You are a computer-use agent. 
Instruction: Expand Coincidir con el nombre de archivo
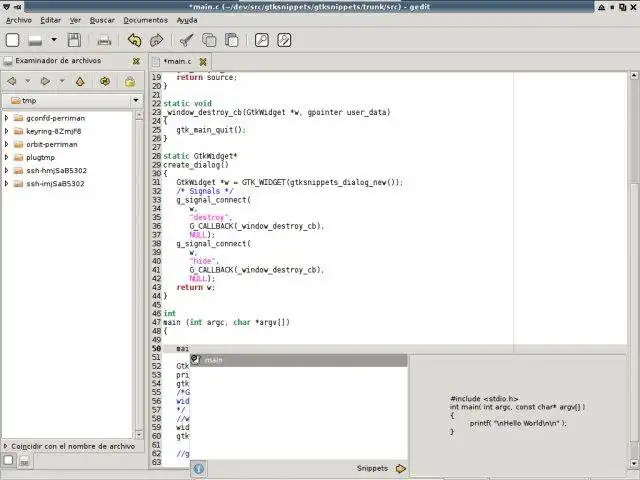(6, 446)
